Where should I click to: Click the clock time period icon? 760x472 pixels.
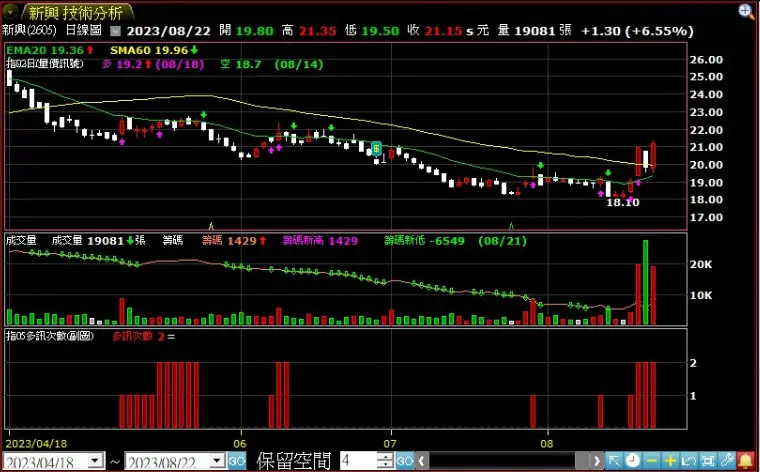coord(633,461)
